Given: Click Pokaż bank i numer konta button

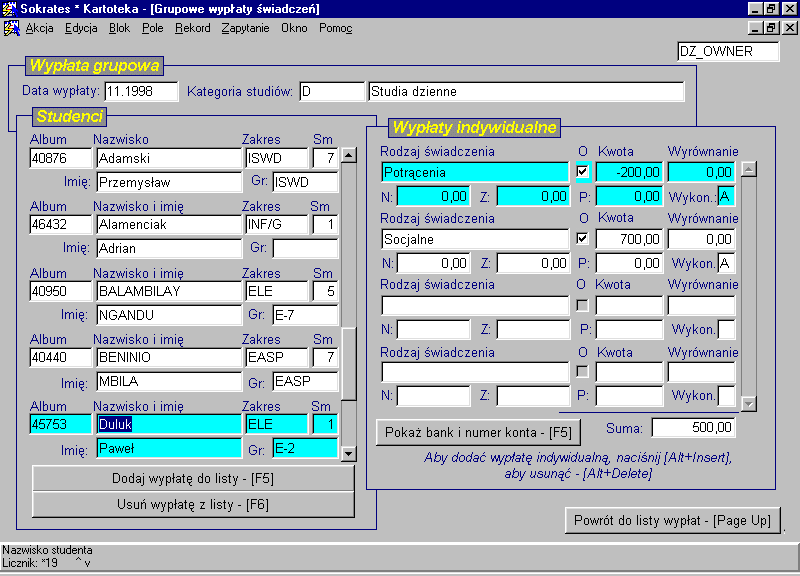Looking at the screenshot, I should click(478, 433).
